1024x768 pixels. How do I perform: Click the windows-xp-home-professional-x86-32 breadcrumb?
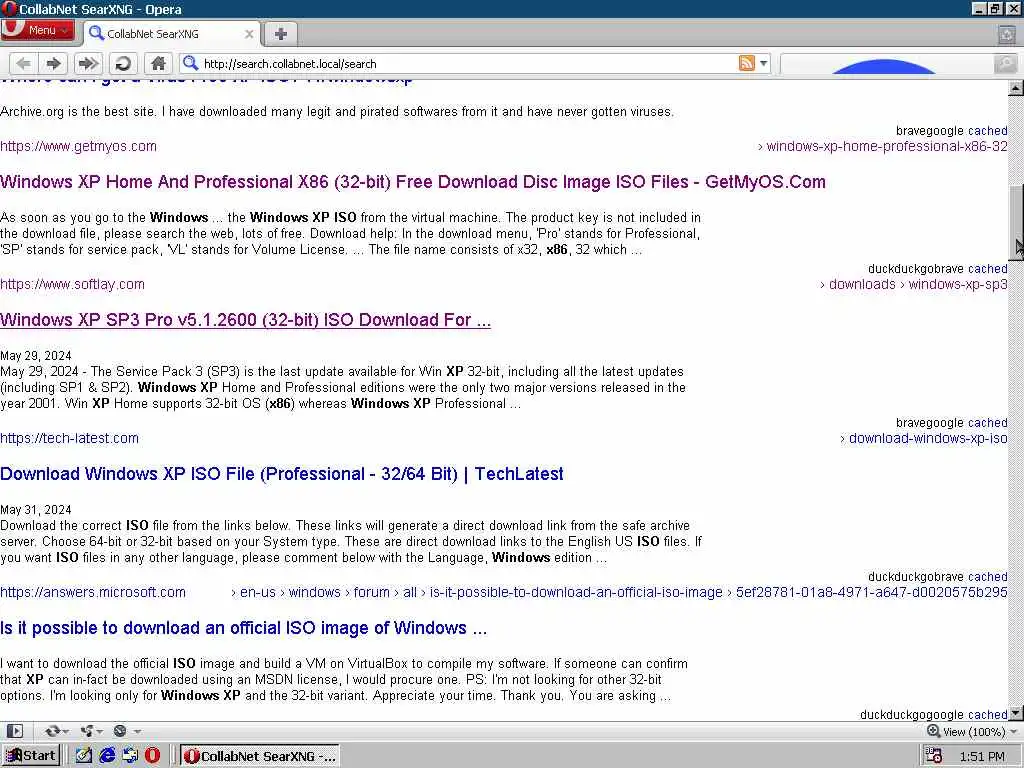coord(887,146)
